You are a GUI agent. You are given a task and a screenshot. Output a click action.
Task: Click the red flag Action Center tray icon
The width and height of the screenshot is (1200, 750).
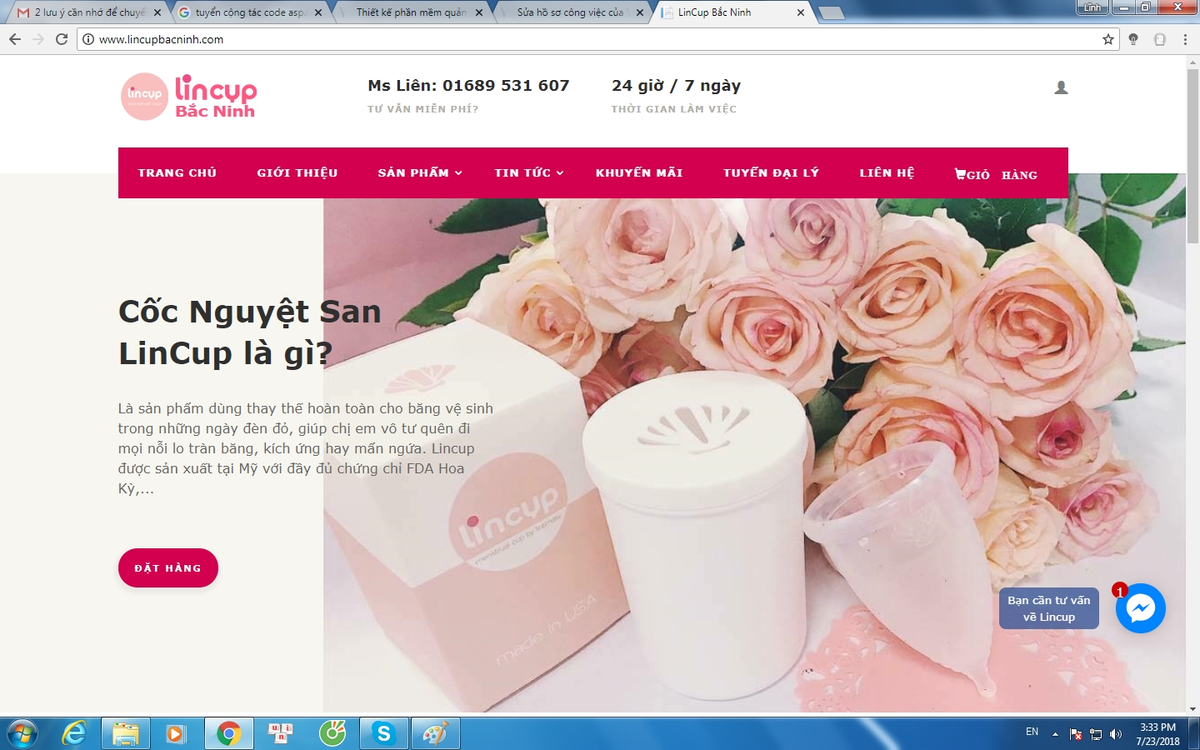pos(1076,734)
